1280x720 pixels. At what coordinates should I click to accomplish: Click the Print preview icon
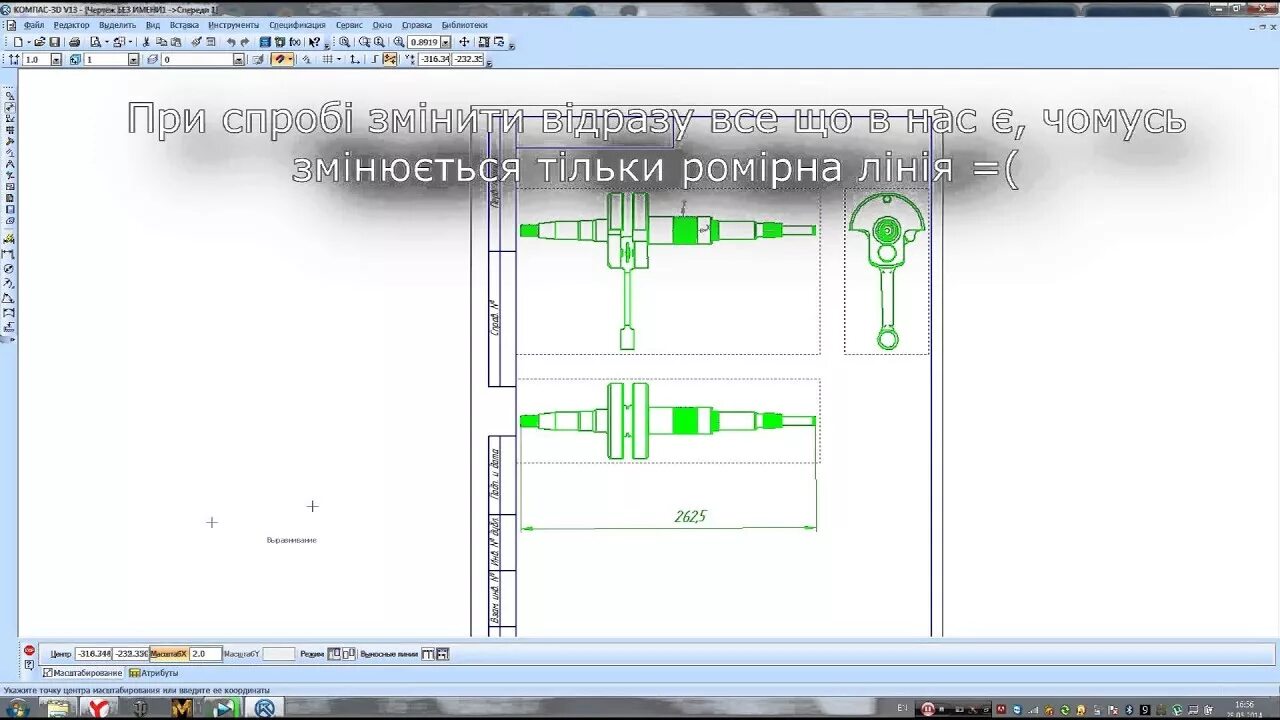(95, 42)
